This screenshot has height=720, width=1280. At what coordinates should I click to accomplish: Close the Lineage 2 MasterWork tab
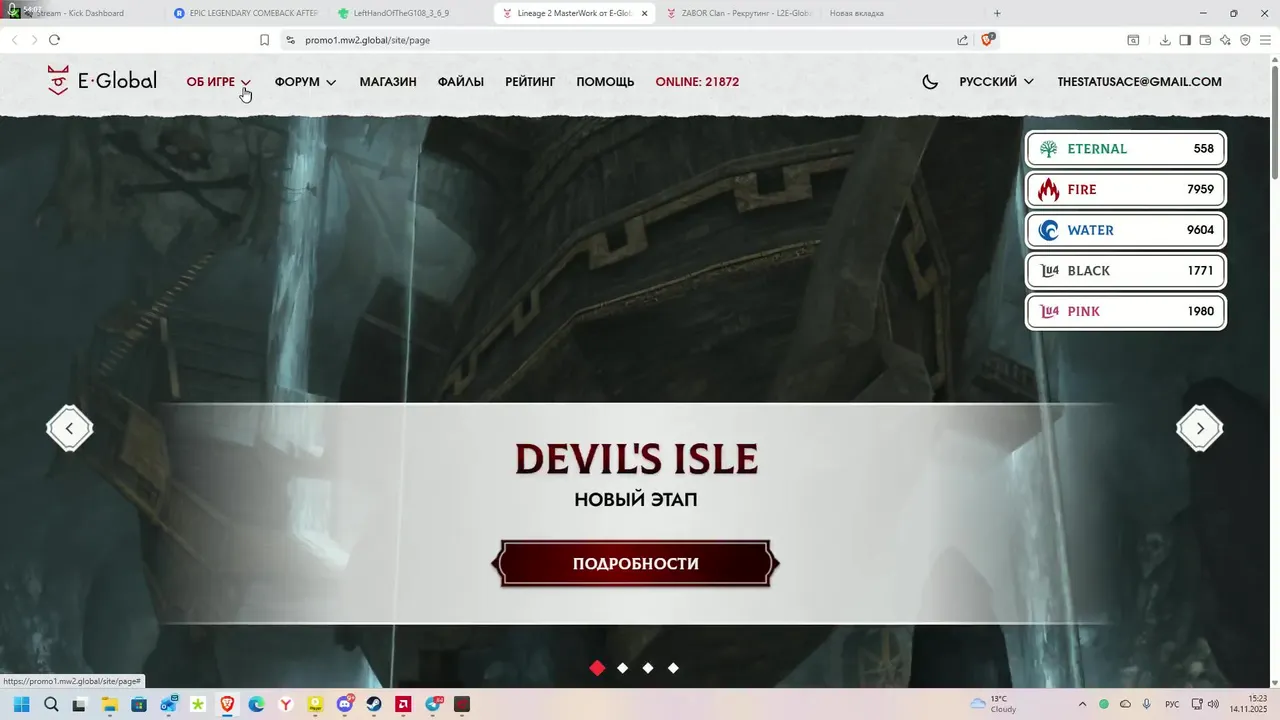(644, 14)
